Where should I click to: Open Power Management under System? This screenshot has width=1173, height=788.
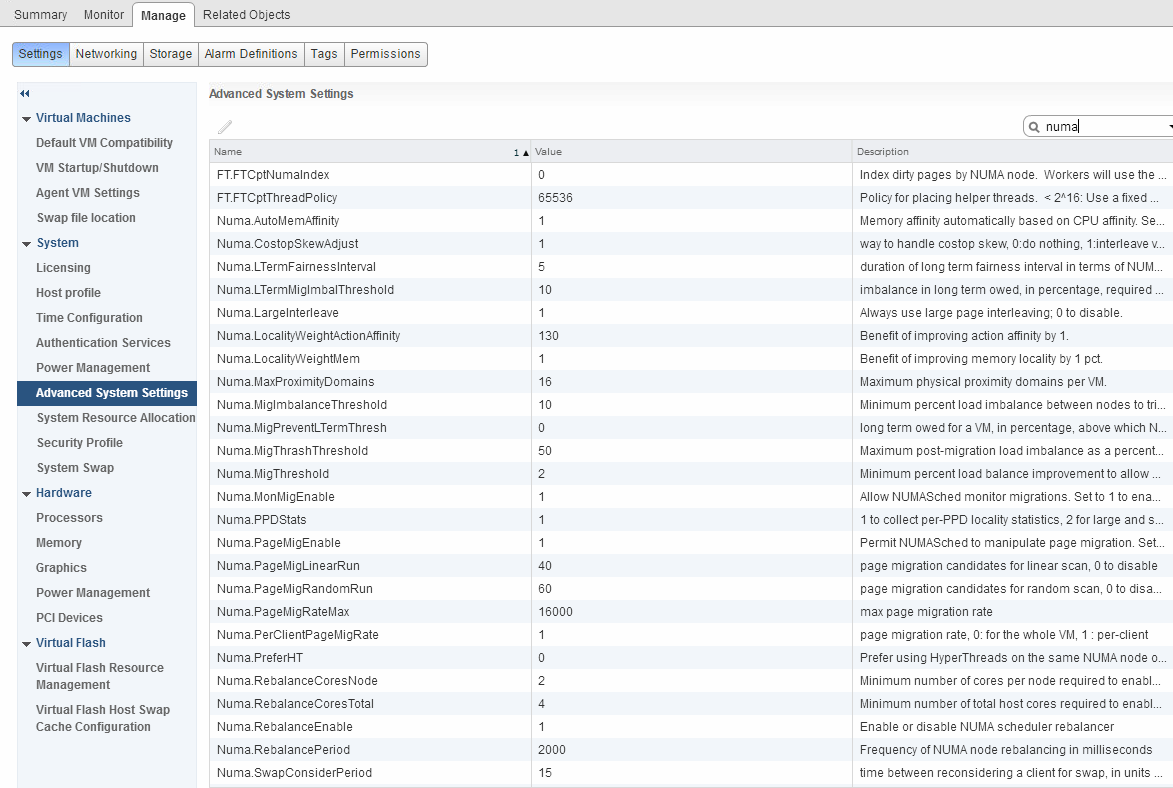93,367
